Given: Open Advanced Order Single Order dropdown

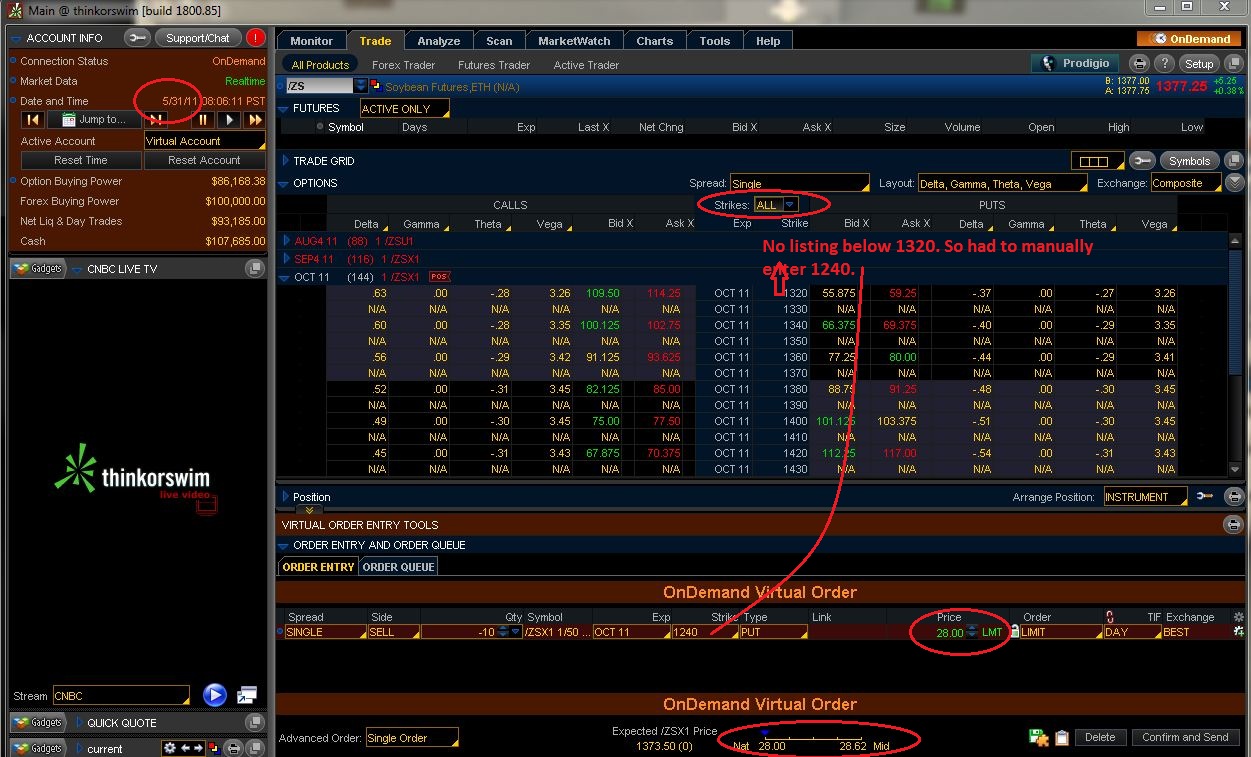Looking at the screenshot, I should pos(412,738).
